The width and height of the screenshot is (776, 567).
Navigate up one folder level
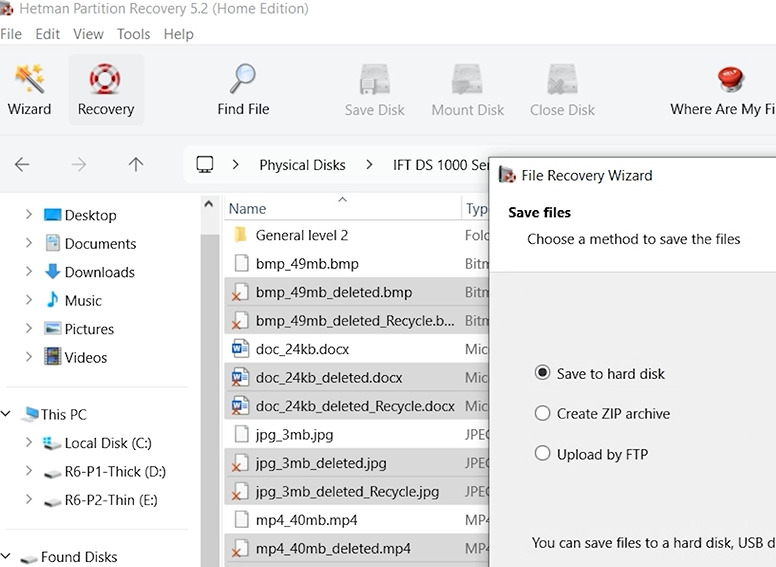point(136,164)
